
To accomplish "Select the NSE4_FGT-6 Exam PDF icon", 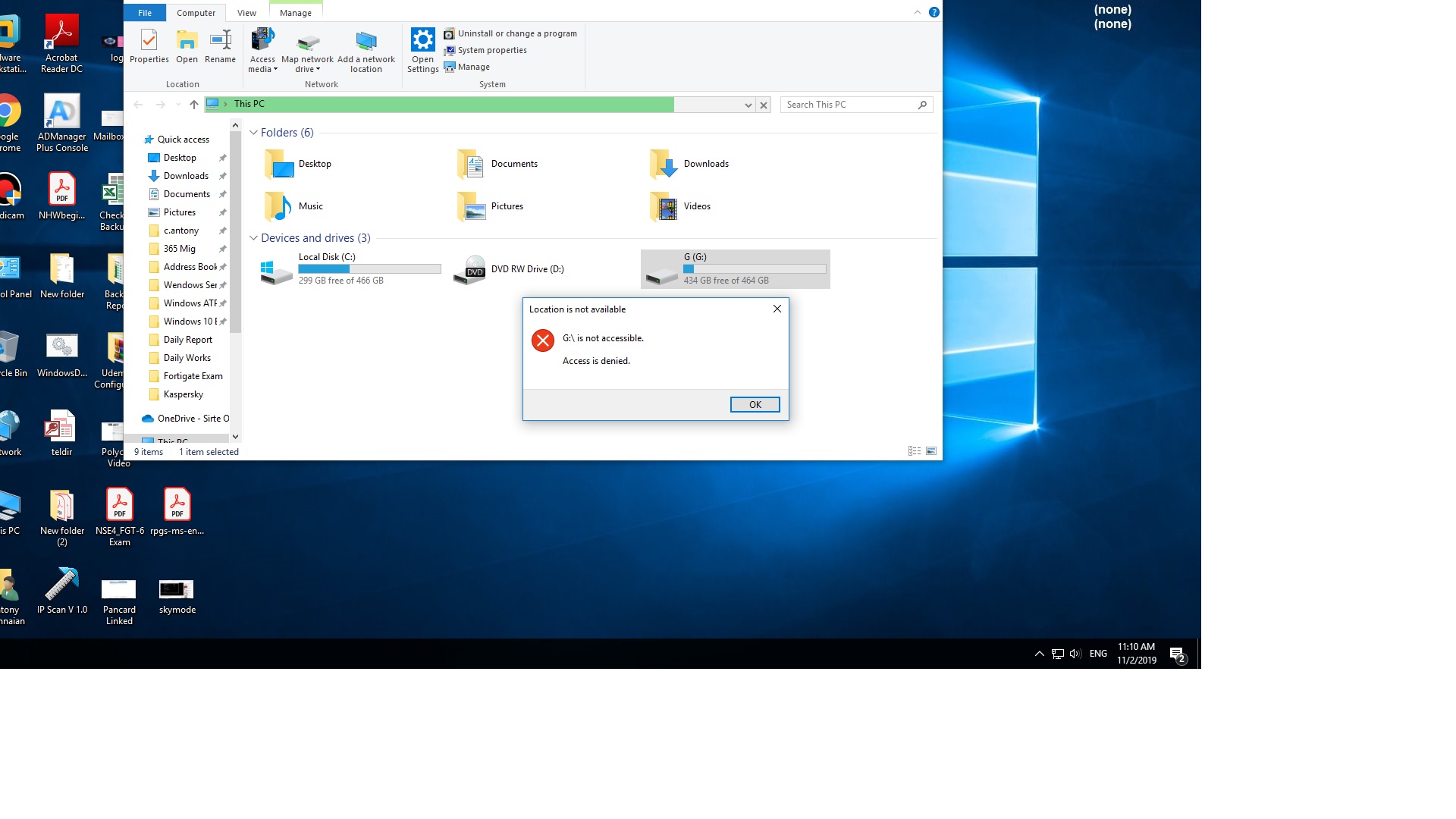I will click(120, 517).
